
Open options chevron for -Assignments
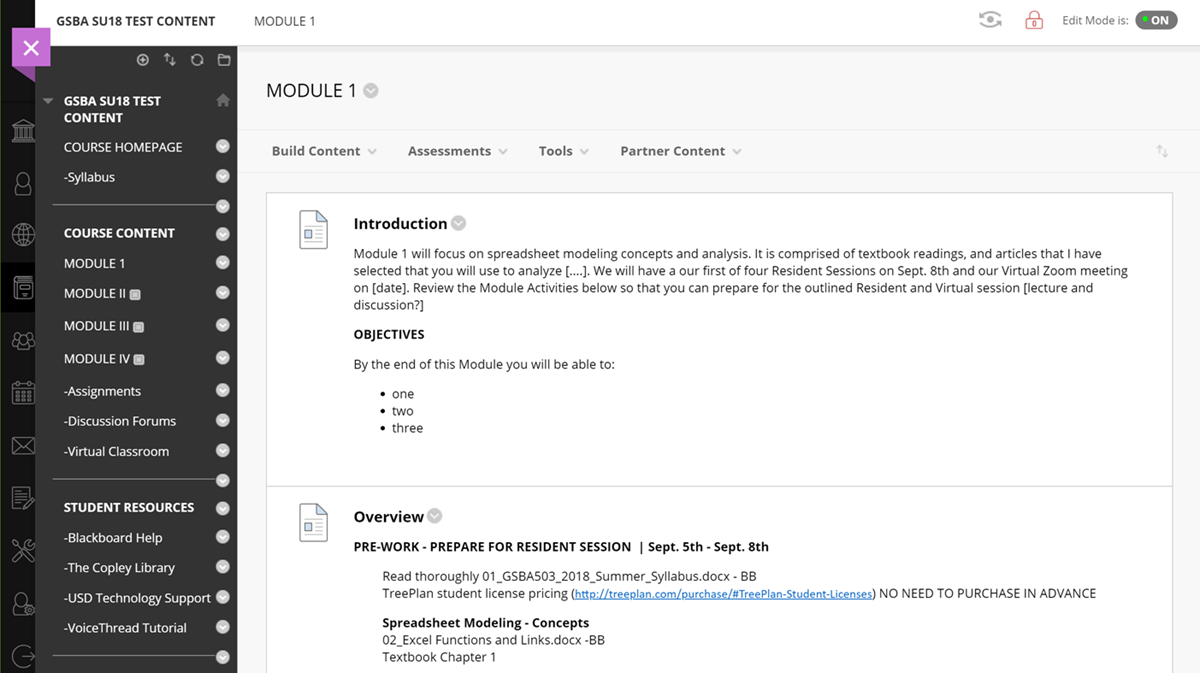point(223,390)
